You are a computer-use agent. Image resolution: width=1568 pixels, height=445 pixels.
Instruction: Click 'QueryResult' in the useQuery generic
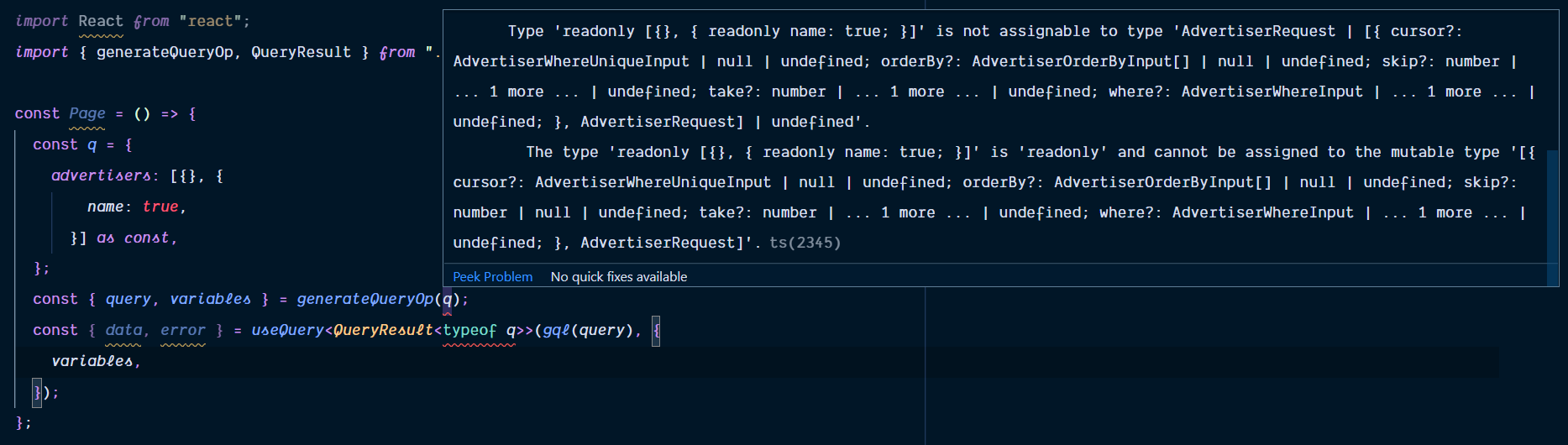click(x=383, y=330)
